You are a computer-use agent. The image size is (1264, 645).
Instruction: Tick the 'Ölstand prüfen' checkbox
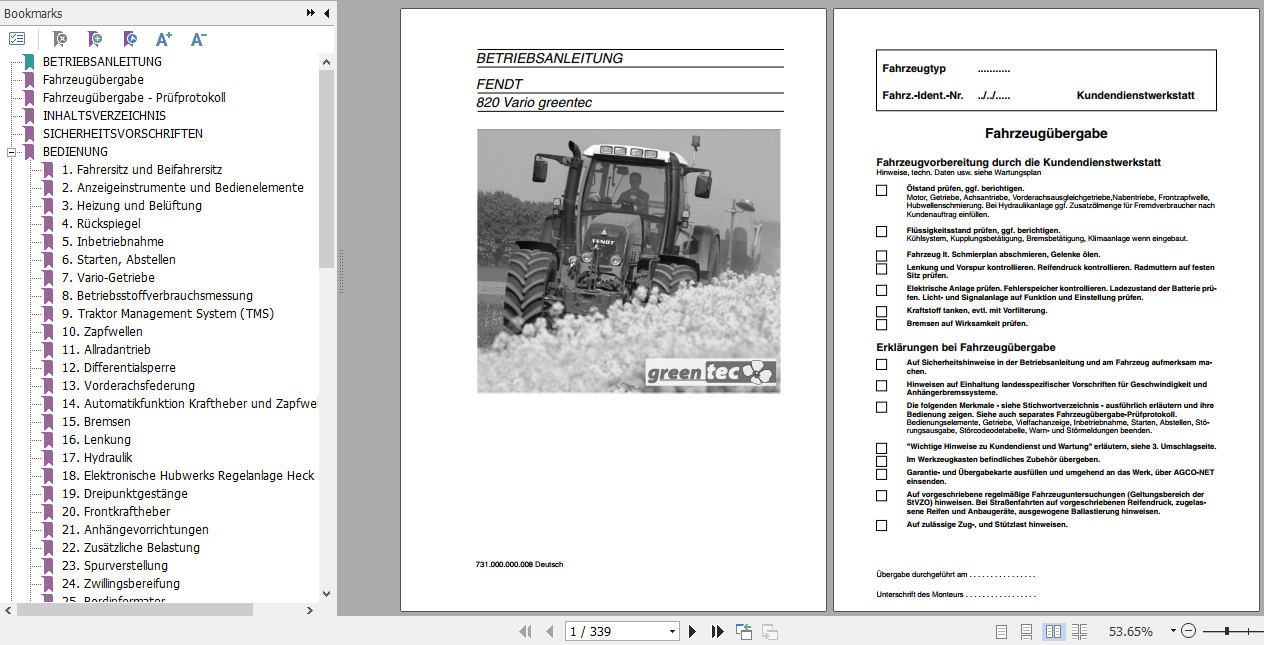(x=881, y=190)
